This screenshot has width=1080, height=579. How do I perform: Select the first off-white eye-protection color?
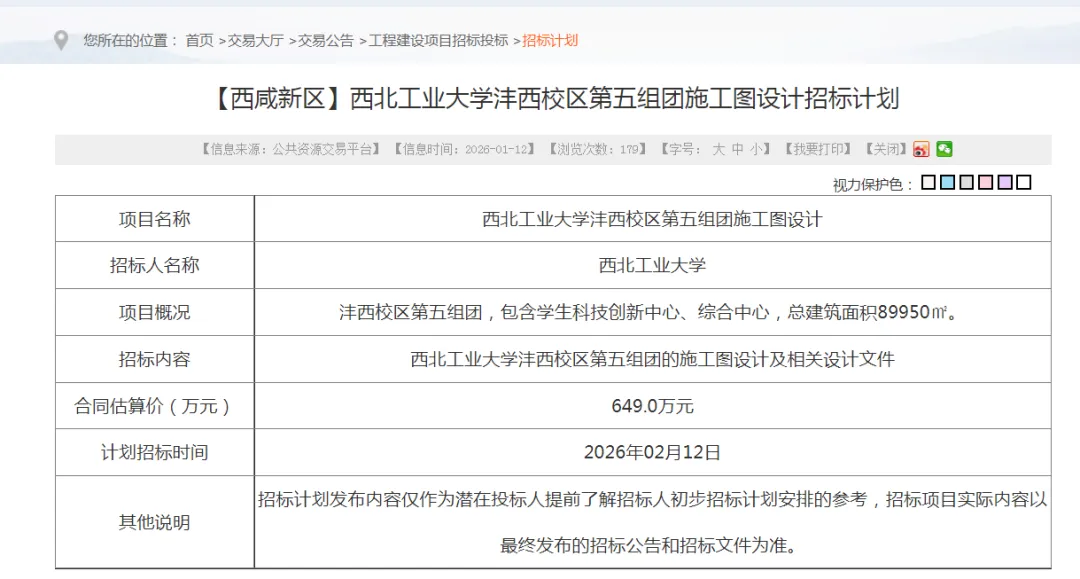pos(928,182)
